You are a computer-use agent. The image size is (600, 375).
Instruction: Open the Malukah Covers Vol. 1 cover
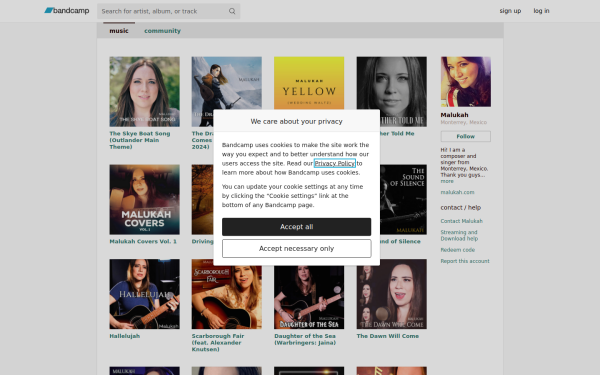point(144,199)
